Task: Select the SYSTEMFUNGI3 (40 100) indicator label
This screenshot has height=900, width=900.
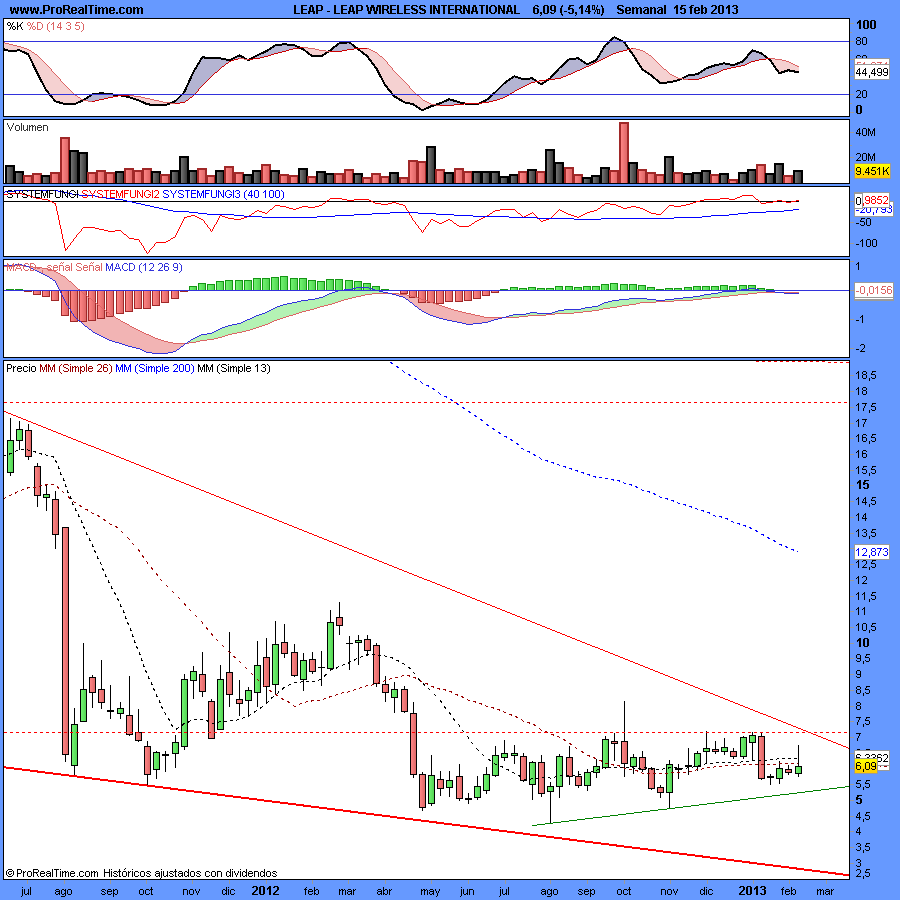Action: pyautogui.click(x=223, y=194)
